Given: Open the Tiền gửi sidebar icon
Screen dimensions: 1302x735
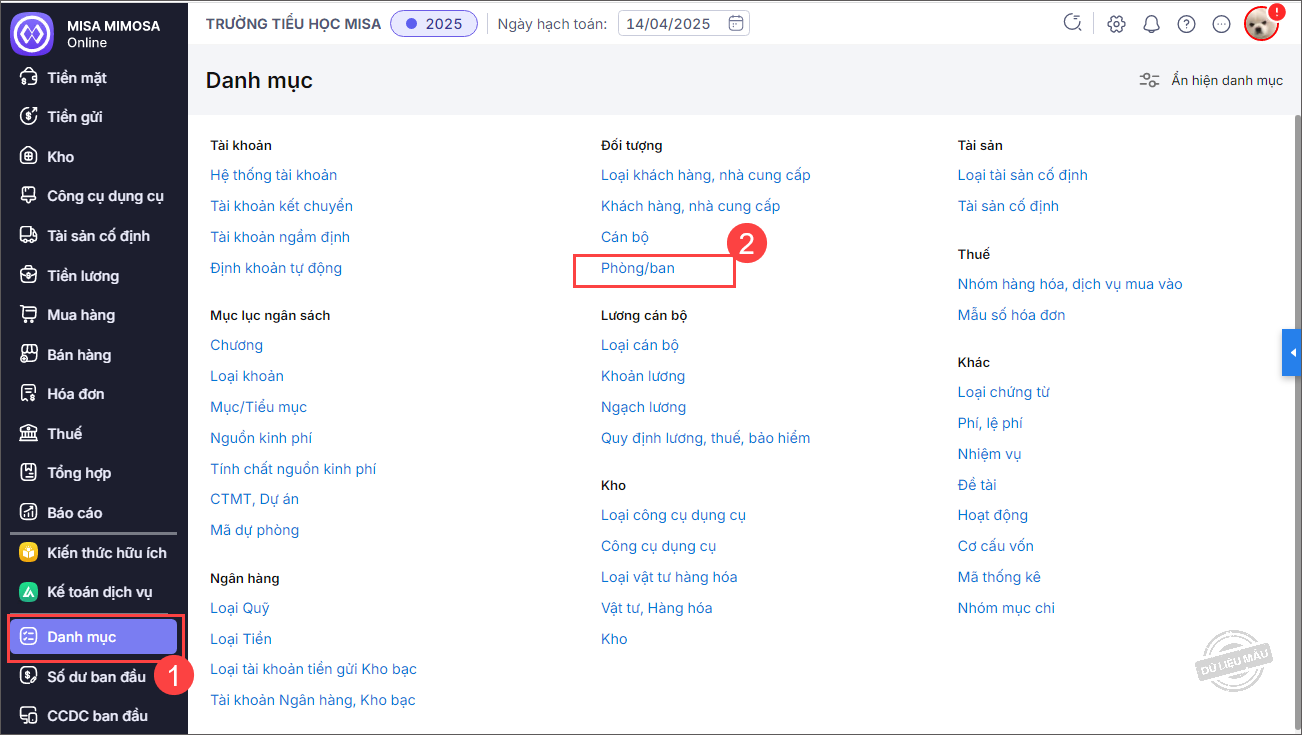Looking at the screenshot, I should pyautogui.click(x=29, y=117).
